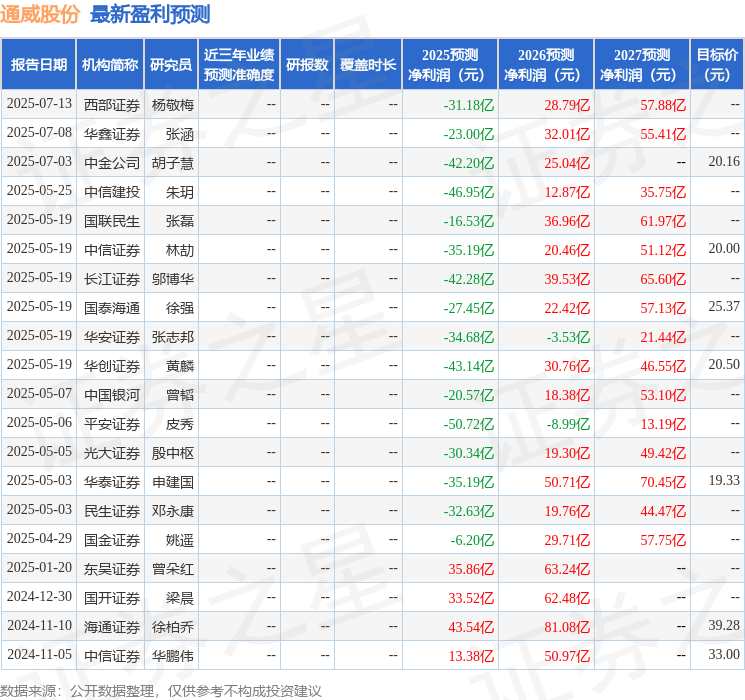The width and height of the screenshot is (745, 700).
Task: Select the 覆盖时长 column header
Action: click(368, 65)
